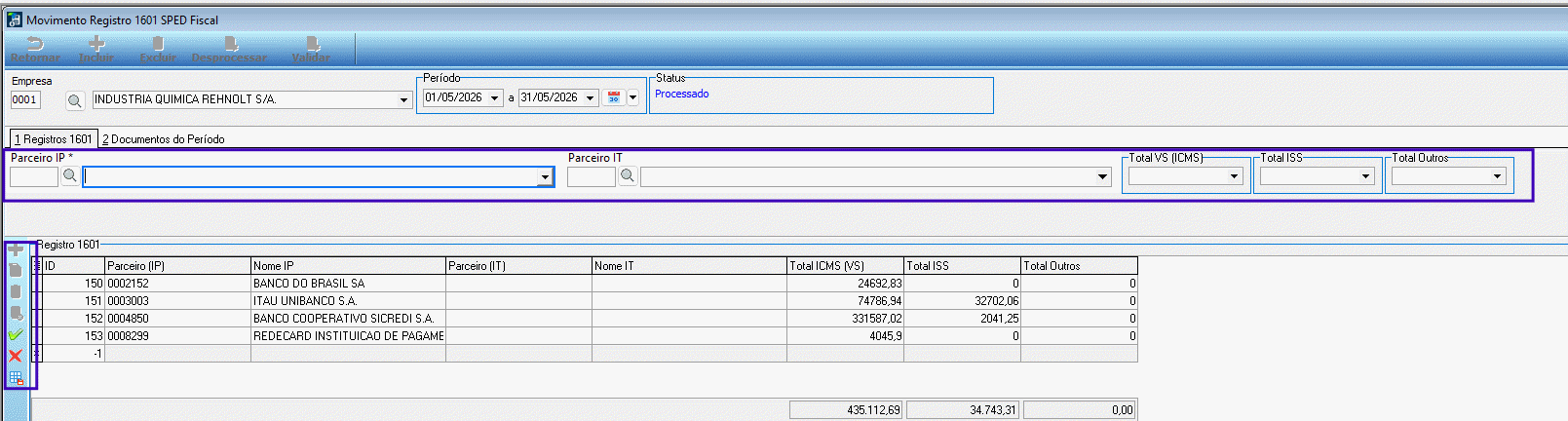Click the Parceiro IT code field
This screenshot has height=421, width=1568.
coord(592,176)
